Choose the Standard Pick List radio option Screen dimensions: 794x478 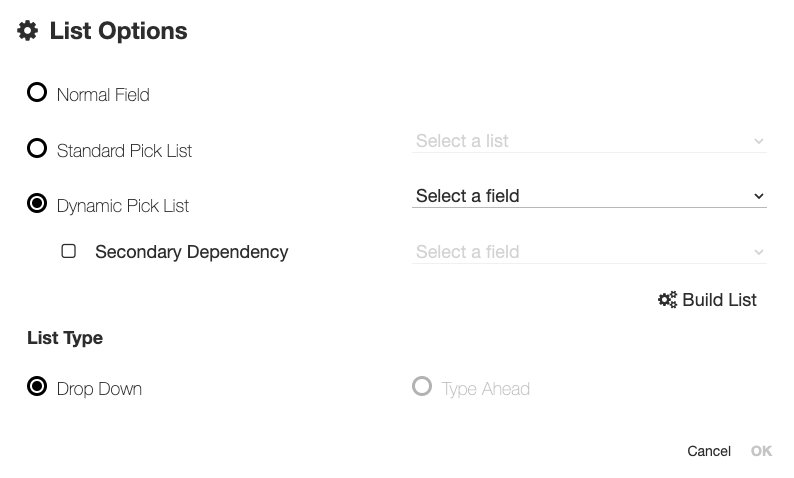coord(37,149)
